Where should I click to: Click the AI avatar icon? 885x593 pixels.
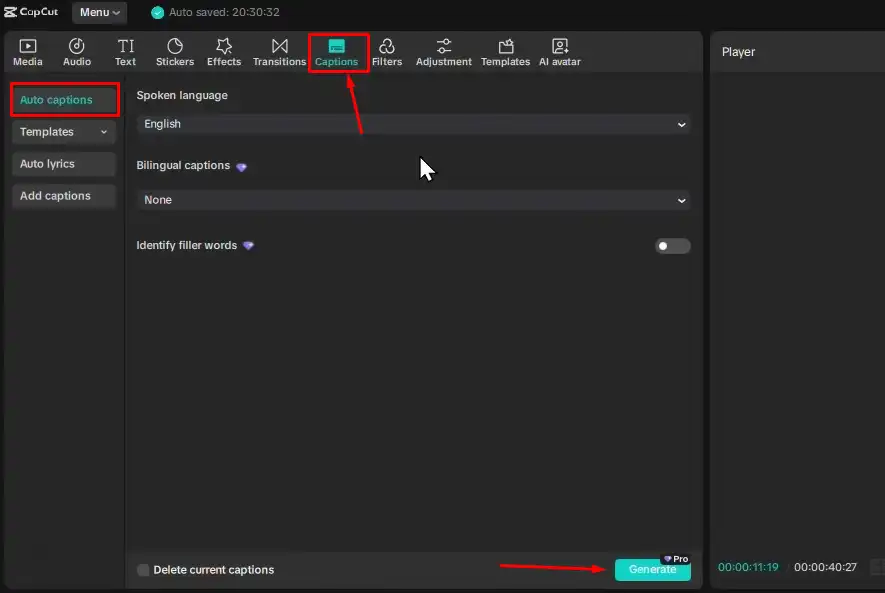point(559,51)
